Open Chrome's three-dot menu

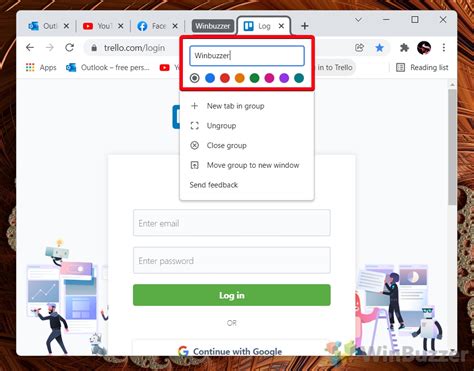coord(444,48)
